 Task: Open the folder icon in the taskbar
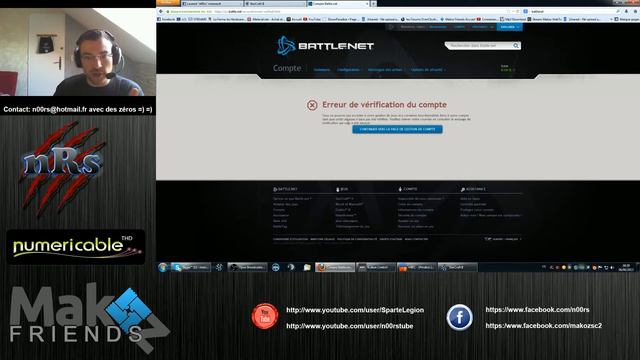(x=307, y=267)
